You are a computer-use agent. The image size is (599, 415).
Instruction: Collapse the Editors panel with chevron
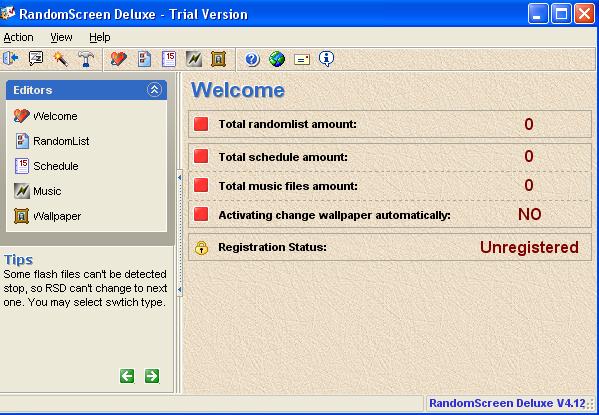click(154, 90)
